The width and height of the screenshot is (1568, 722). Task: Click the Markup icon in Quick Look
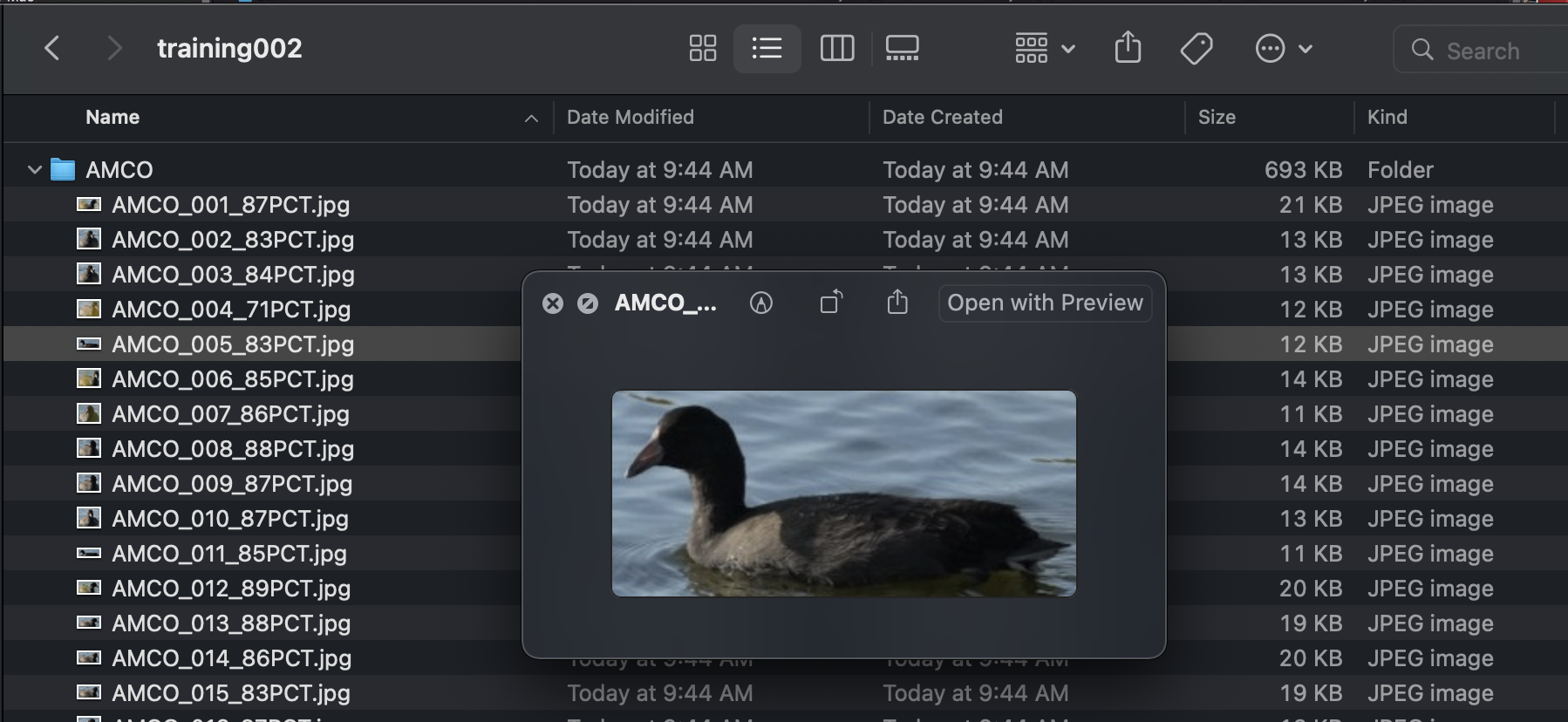pos(761,303)
